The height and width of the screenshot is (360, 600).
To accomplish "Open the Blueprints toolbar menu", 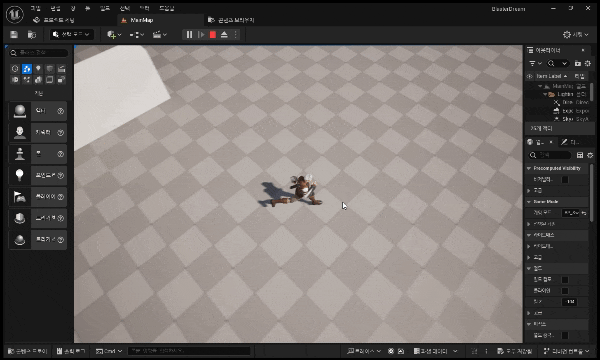I will coord(136,35).
